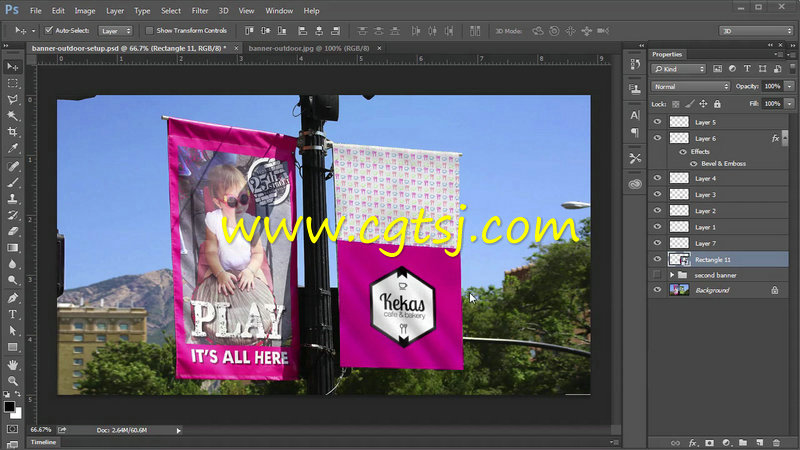Hide the Background layer

657,290
